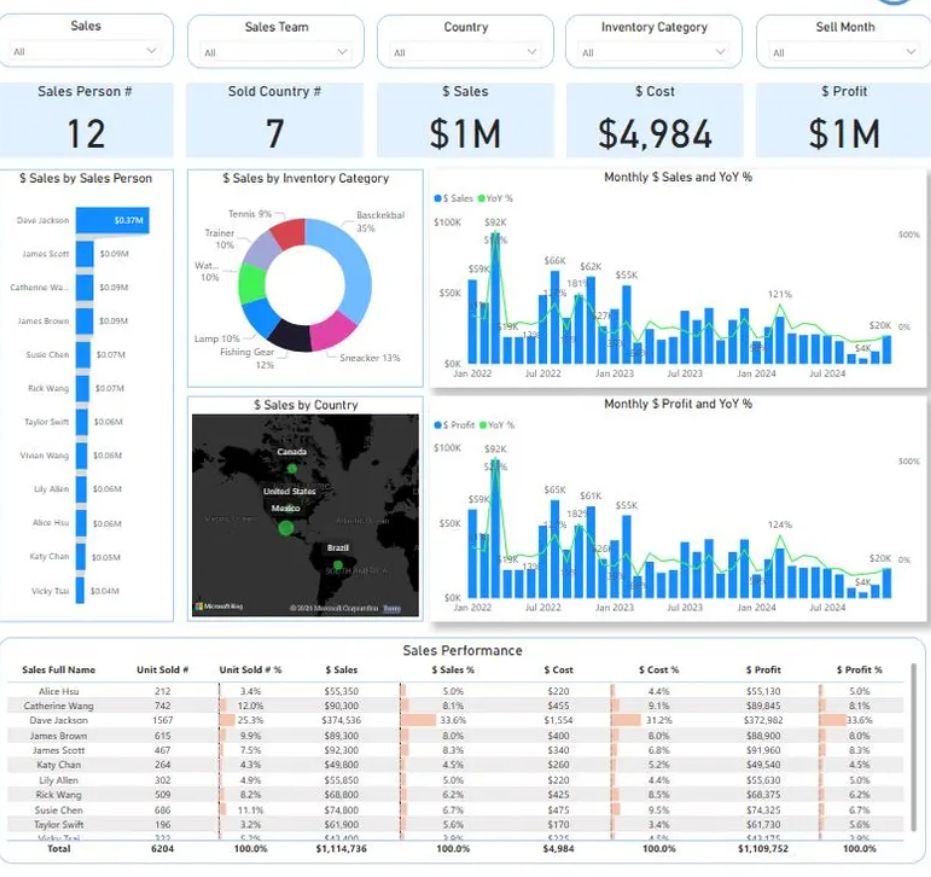Viewport: 931px width, 877px height.
Task: Open the Sales Team filter dropdown
Action: coord(342,48)
